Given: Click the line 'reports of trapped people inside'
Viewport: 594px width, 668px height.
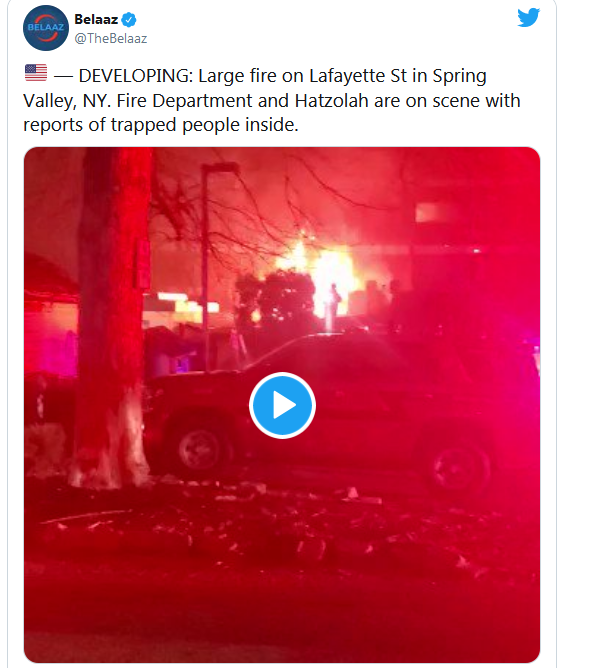Looking at the screenshot, I should [x=161, y=125].
